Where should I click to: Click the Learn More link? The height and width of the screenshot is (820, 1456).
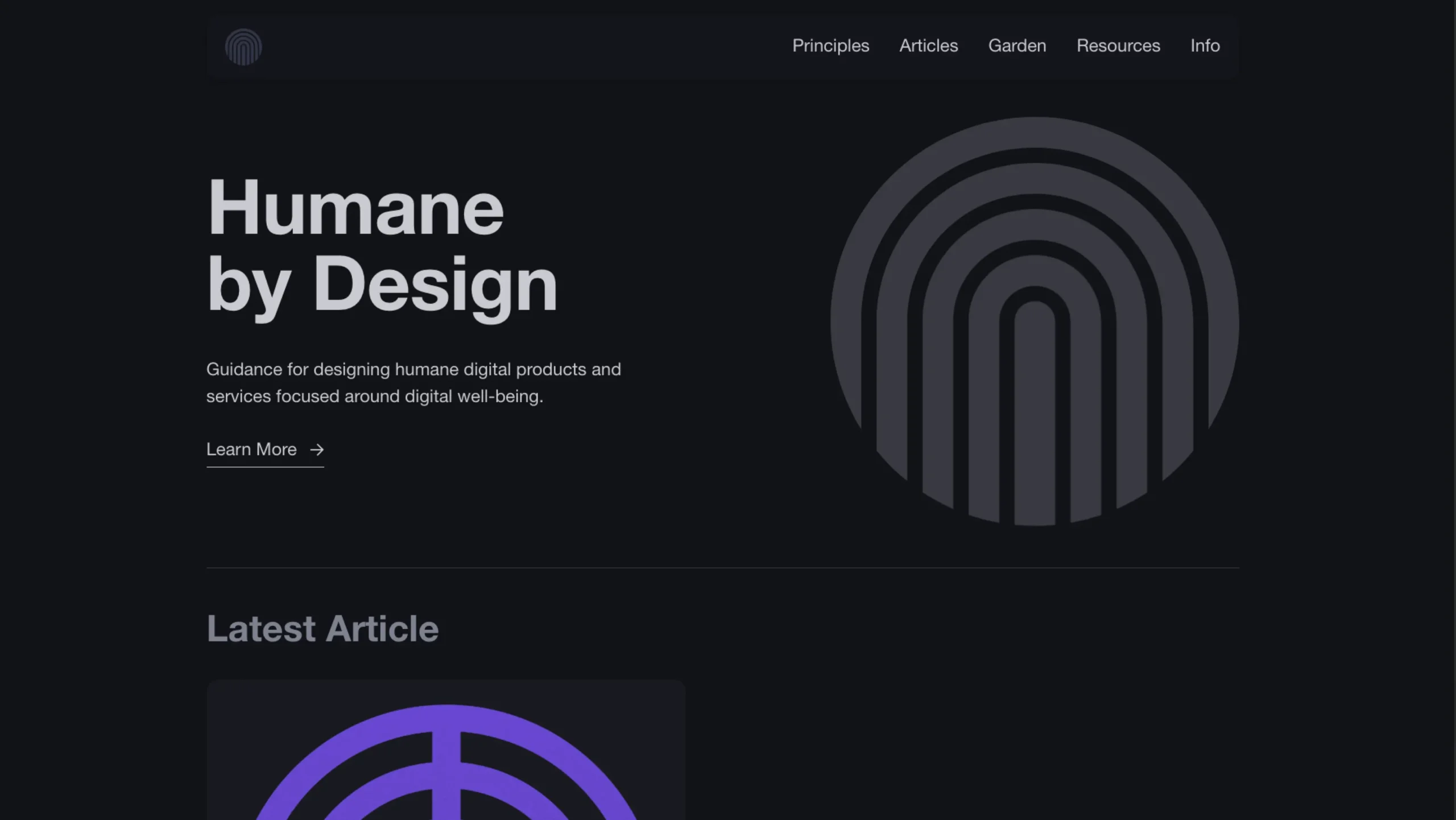tap(251, 450)
